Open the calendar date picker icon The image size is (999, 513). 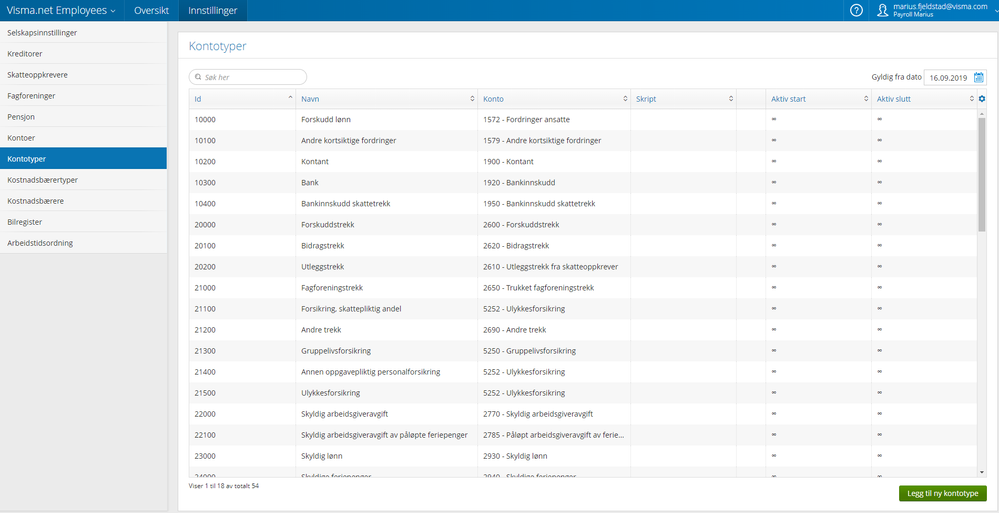point(979,78)
